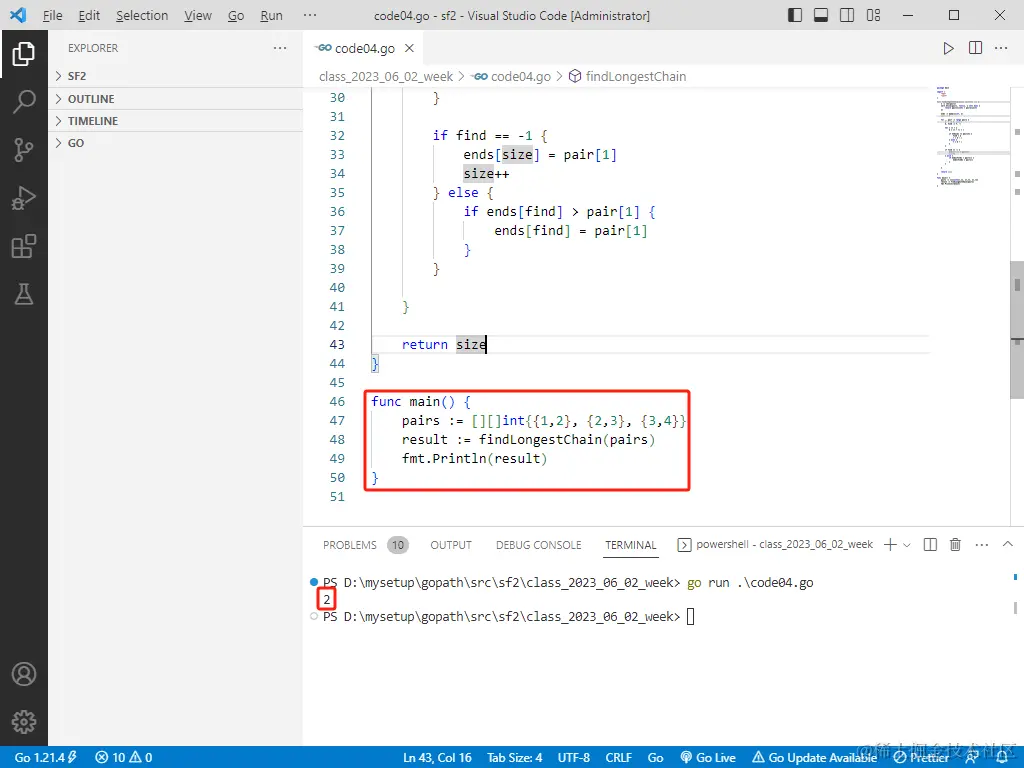1024x768 pixels.
Task: Open Explorer Views and More Actions ellipsis
Action: click(280, 48)
